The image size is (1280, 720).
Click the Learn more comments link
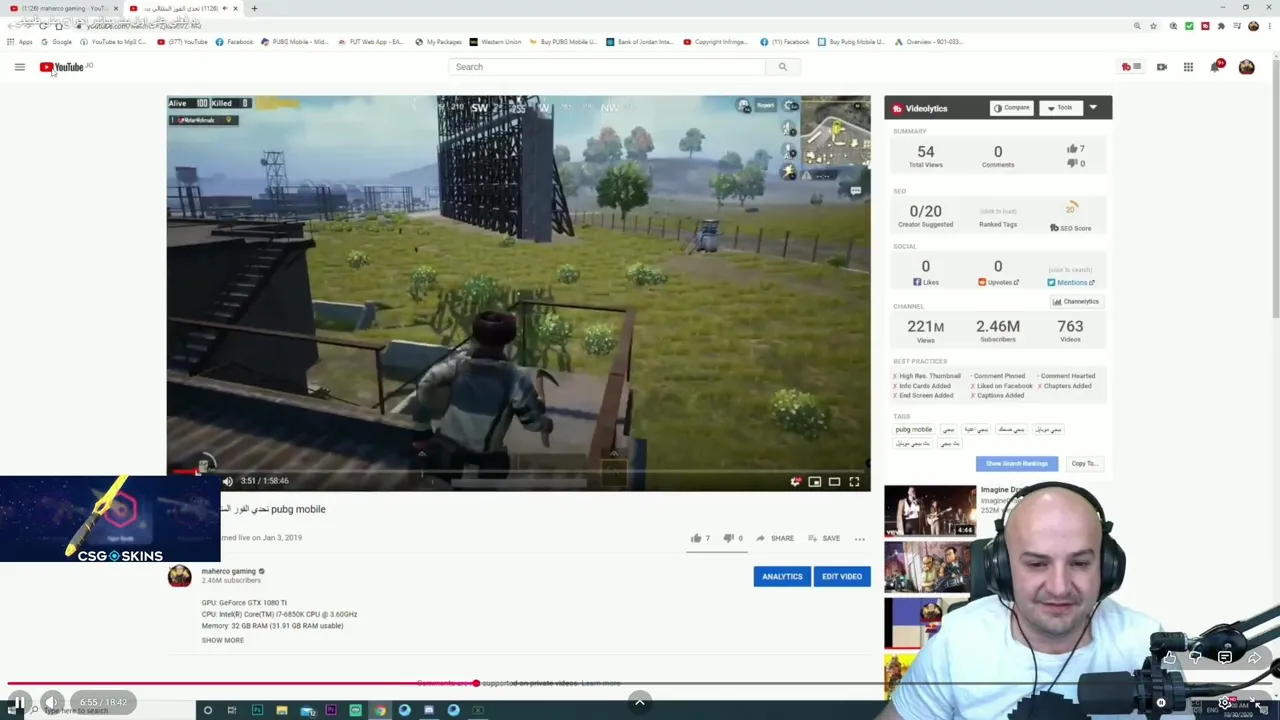click(601, 683)
